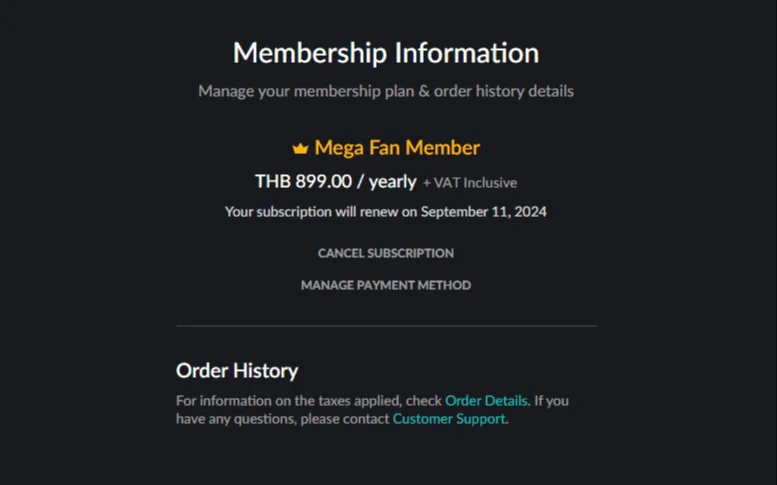Image resolution: width=777 pixels, height=485 pixels.
Task: Click the Membership Information heading
Action: 386,53
